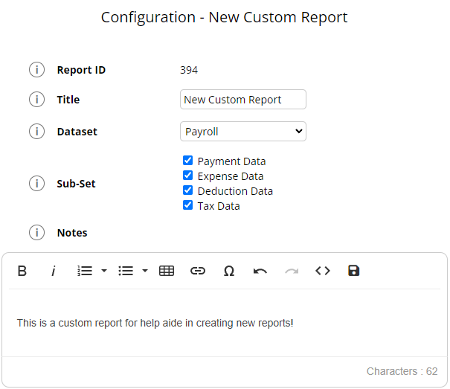Toggle bold formatting in the notes editor
This screenshot has width=450, height=389.
pos(22,271)
